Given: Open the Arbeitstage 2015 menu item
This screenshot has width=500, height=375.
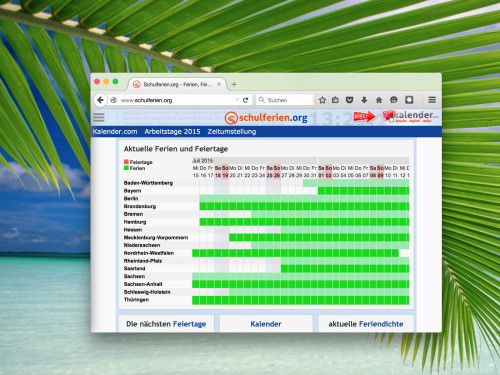Looking at the screenshot, I should pyautogui.click(x=172, y=132).
